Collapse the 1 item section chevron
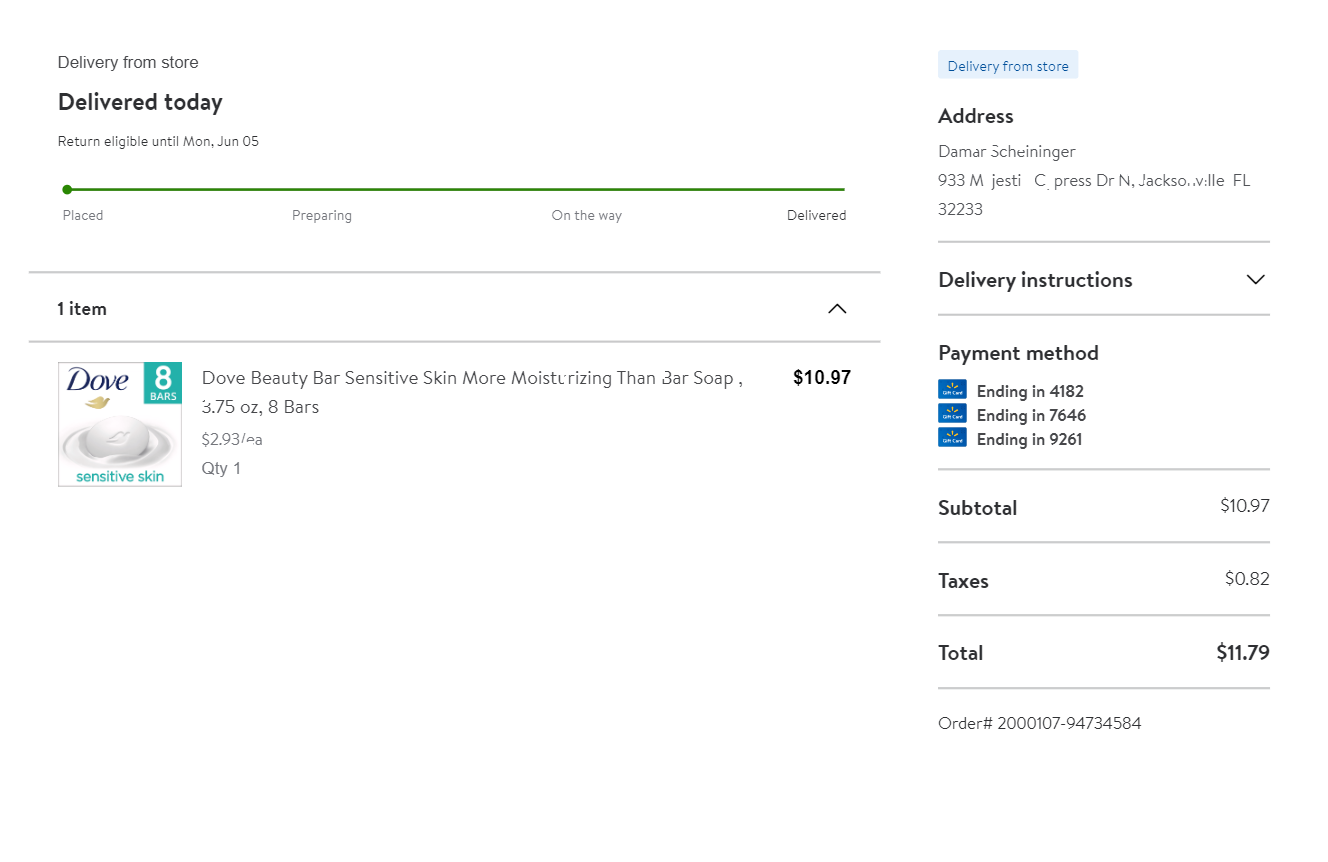This screenshot has width=1328, height=862. [x=837, y=309]
